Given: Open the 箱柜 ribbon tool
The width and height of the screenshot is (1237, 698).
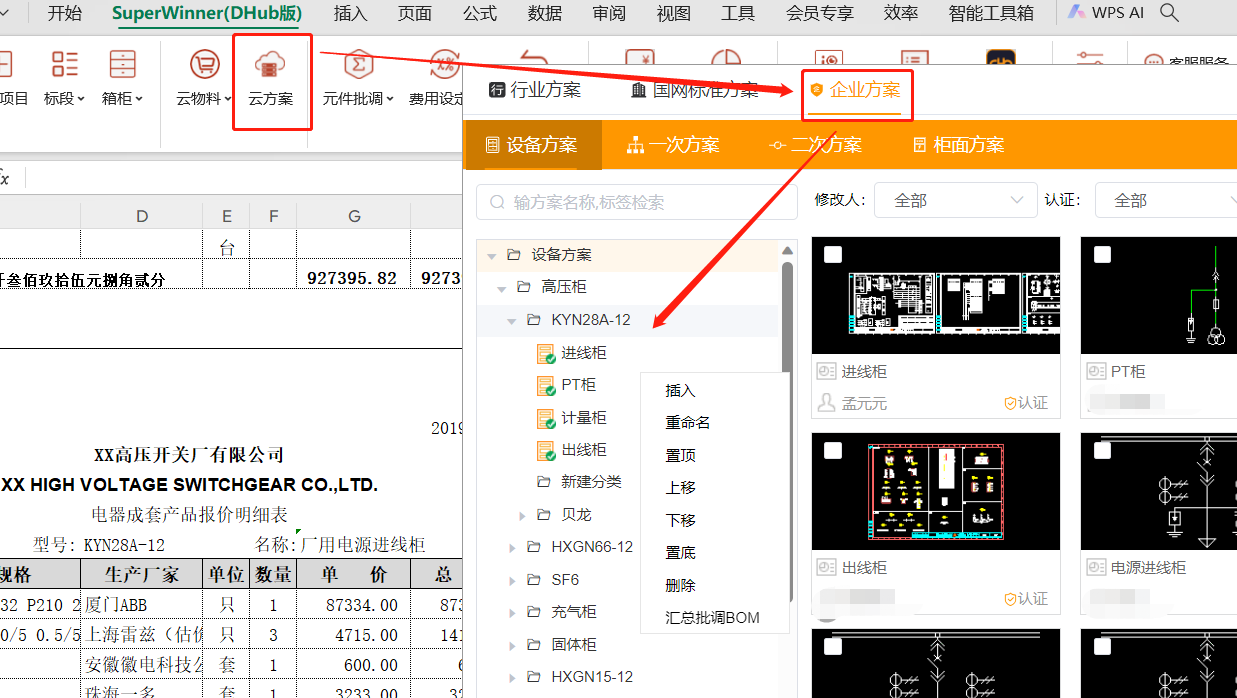Looking at the screenshot, I should [x=123, y=78].
